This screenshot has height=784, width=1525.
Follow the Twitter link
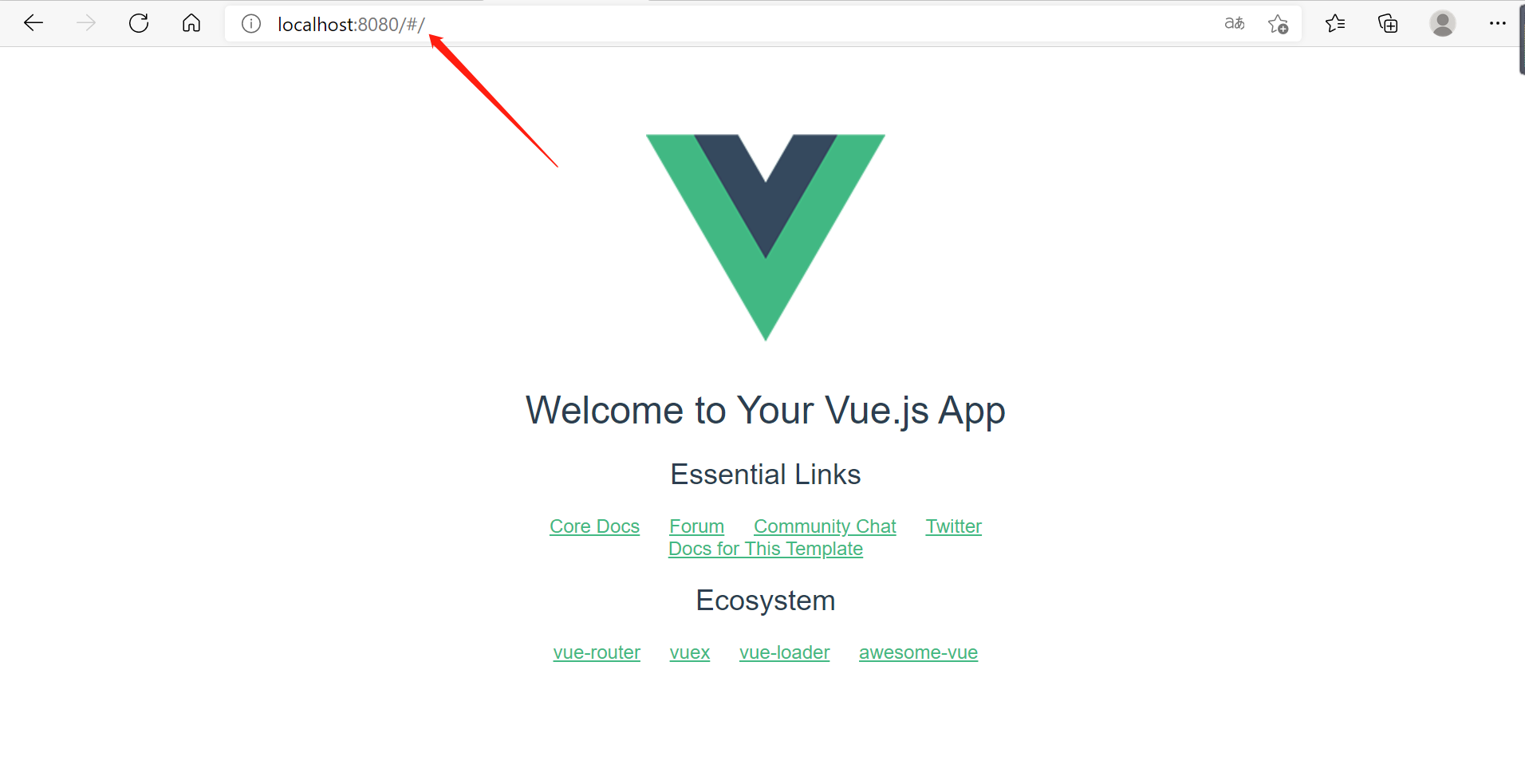(x=953, y=526)
